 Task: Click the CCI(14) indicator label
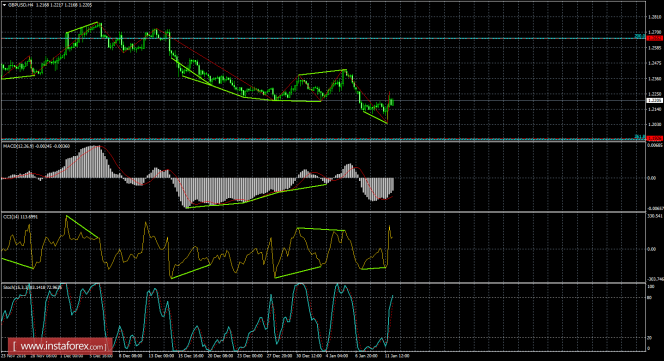click(x=10, y=217)
